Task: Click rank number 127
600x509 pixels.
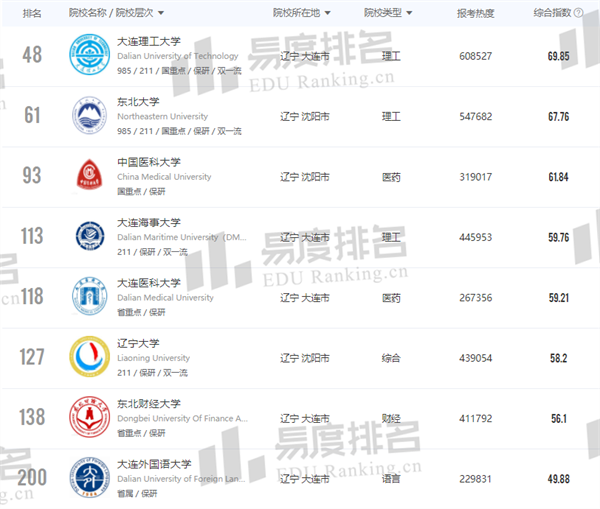Action: click(x=32, y=357)
